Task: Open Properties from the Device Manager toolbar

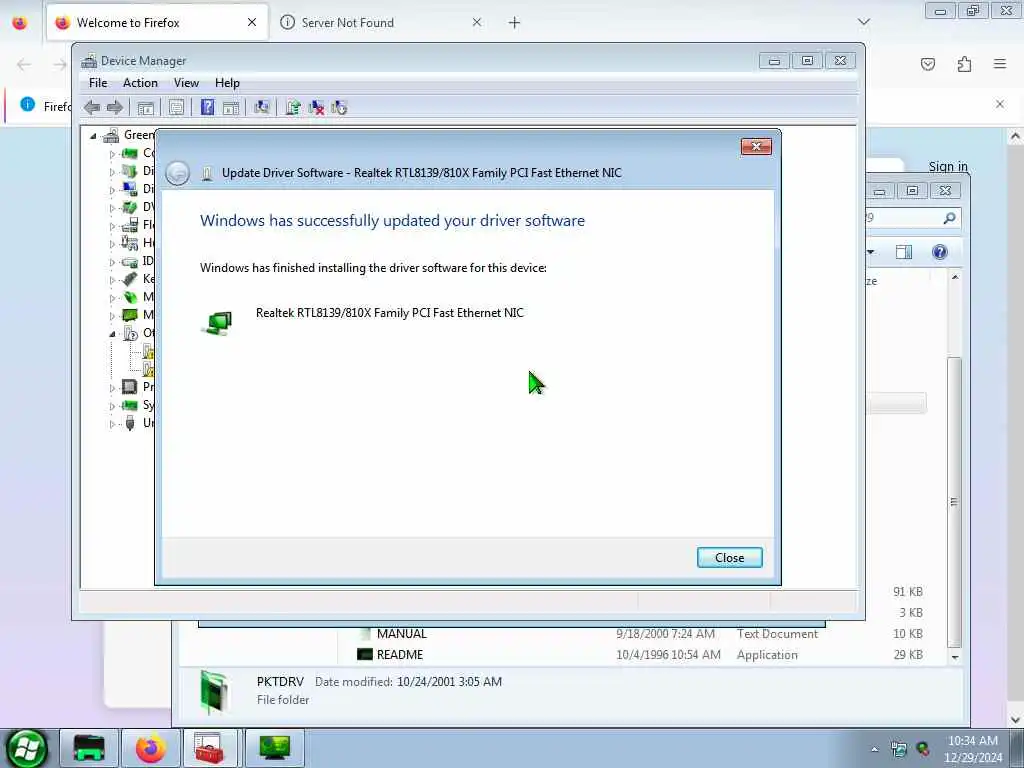Action: coord(176,108)
